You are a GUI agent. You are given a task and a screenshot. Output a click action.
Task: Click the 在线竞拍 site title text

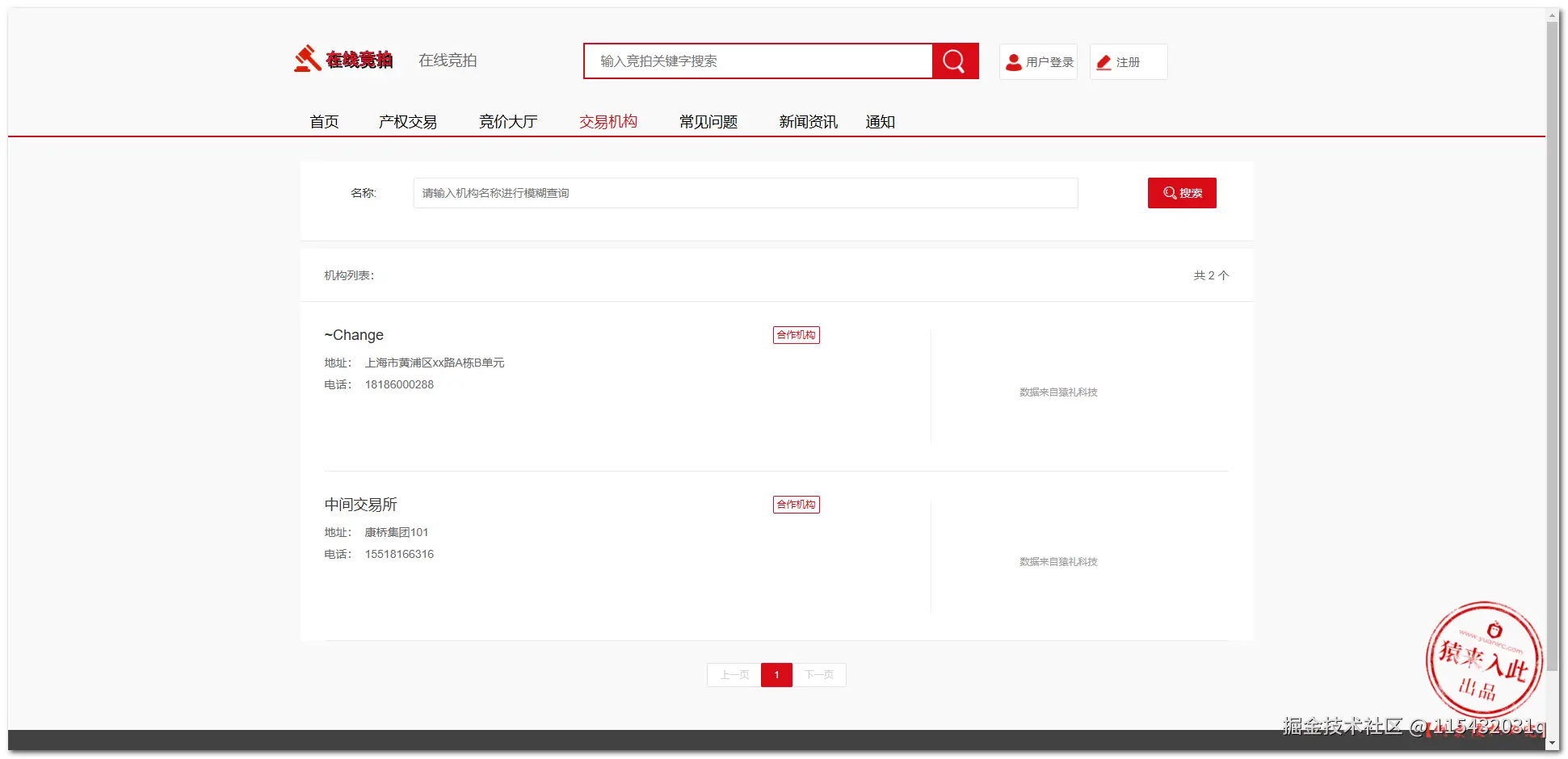[448, 61]
